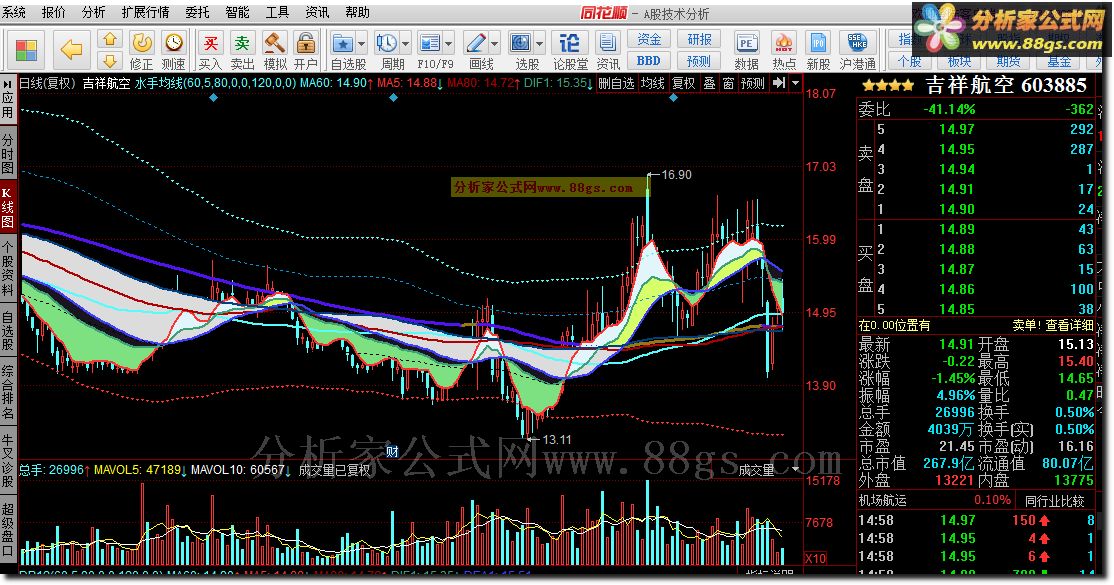Open the 工具 menu
Viewport: 1114px width, 585px height.
coord(277,12)
